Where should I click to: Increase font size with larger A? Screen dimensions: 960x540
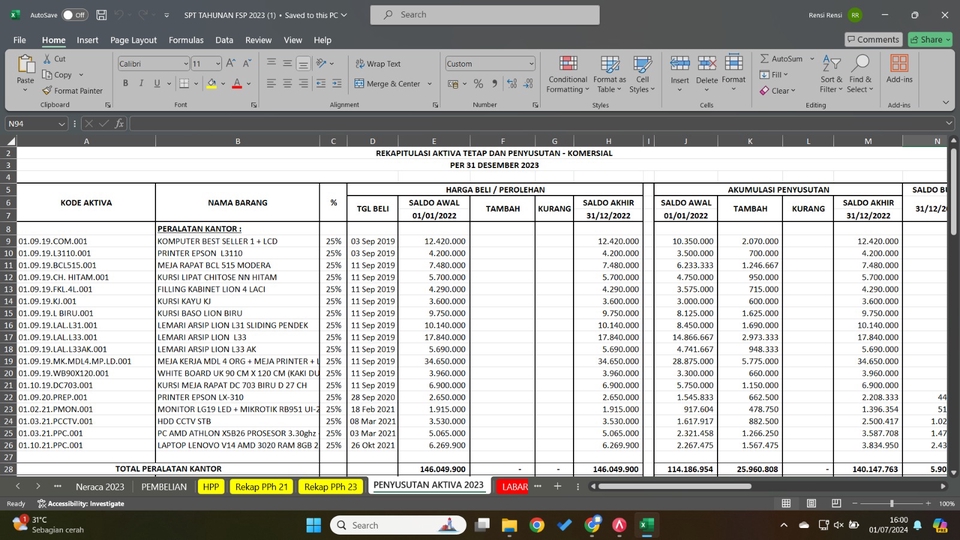point(231,63)
